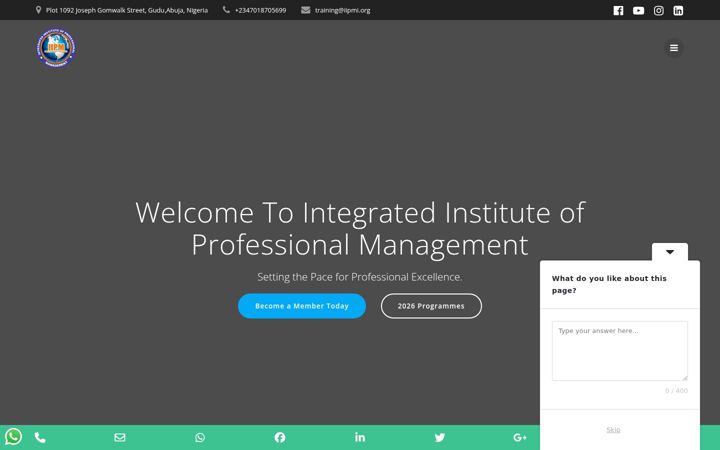720x450 pixels.
Task: Click the phone call icon in green bar
Action: [40, 438]
